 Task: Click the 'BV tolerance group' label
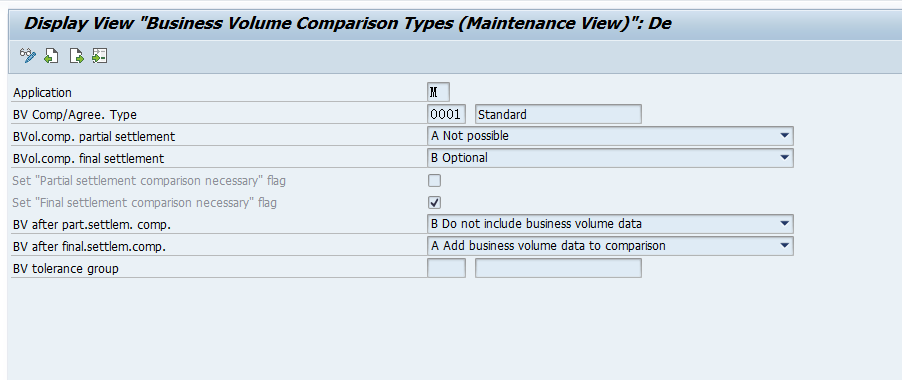tap(66, 268)
